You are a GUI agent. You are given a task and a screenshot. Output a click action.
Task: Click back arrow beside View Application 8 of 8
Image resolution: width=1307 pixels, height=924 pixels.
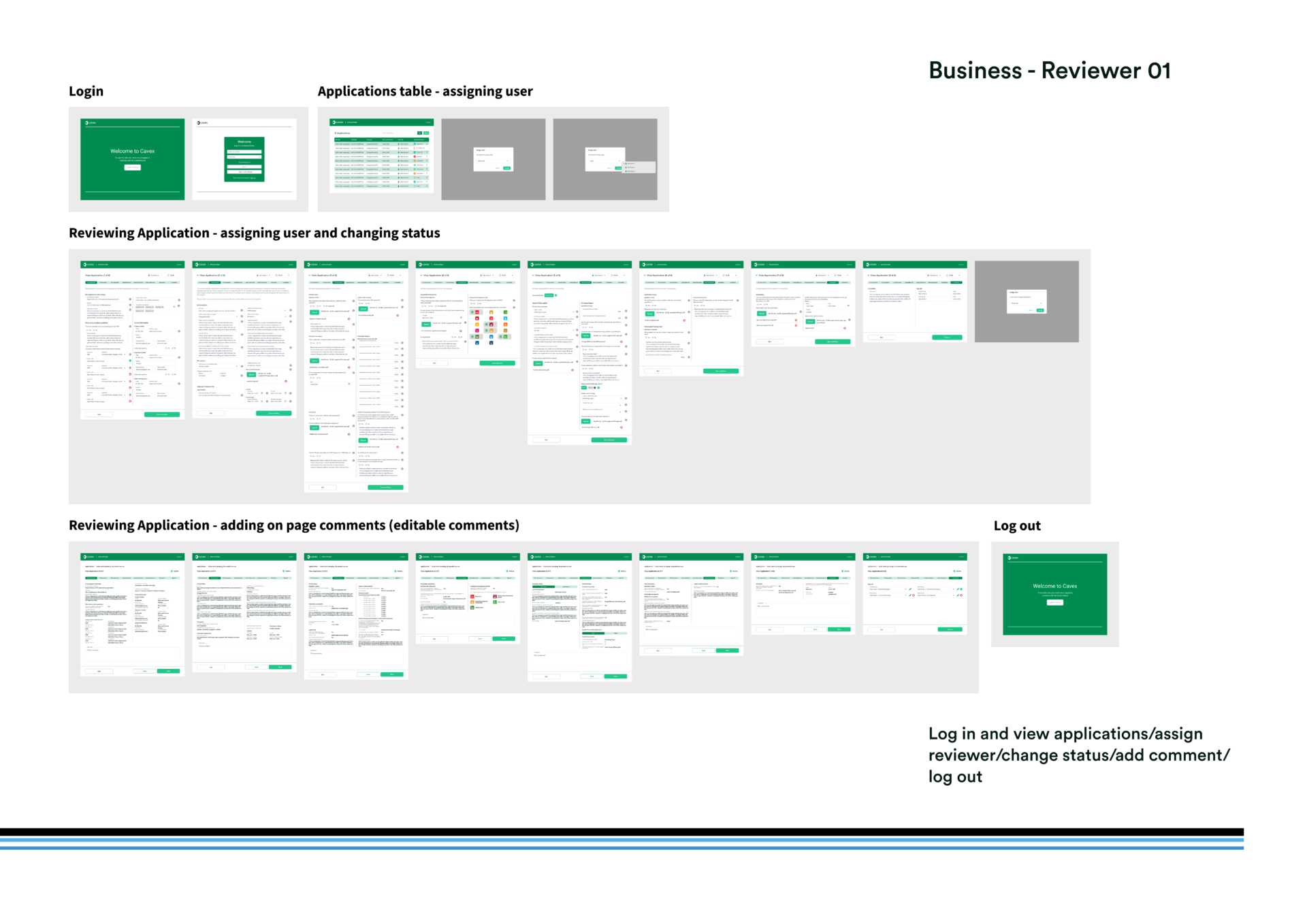[x=869, y=276]
